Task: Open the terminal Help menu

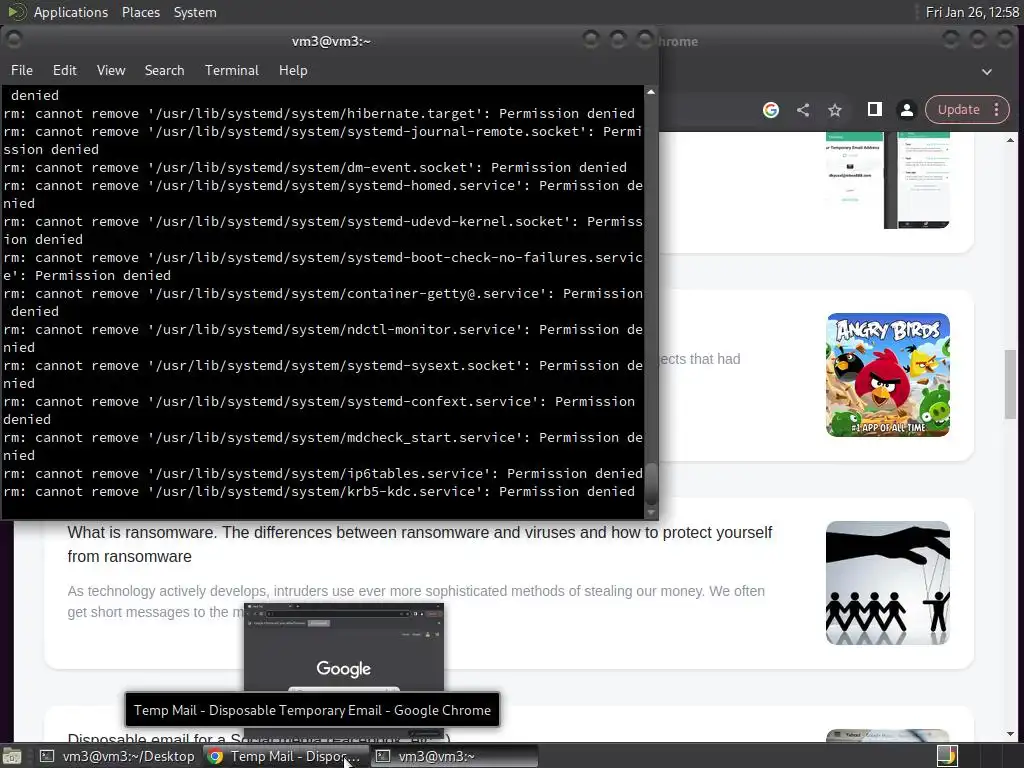Action: (293, 70)
